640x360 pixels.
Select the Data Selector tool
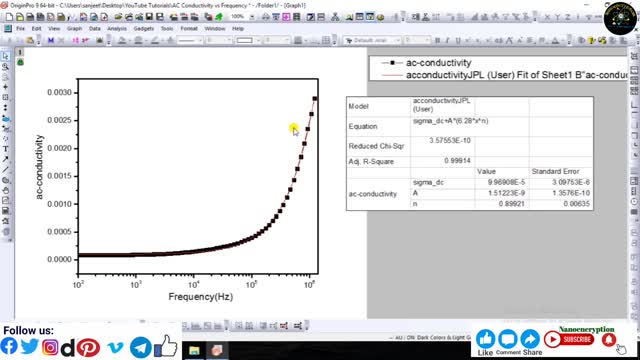6,108
